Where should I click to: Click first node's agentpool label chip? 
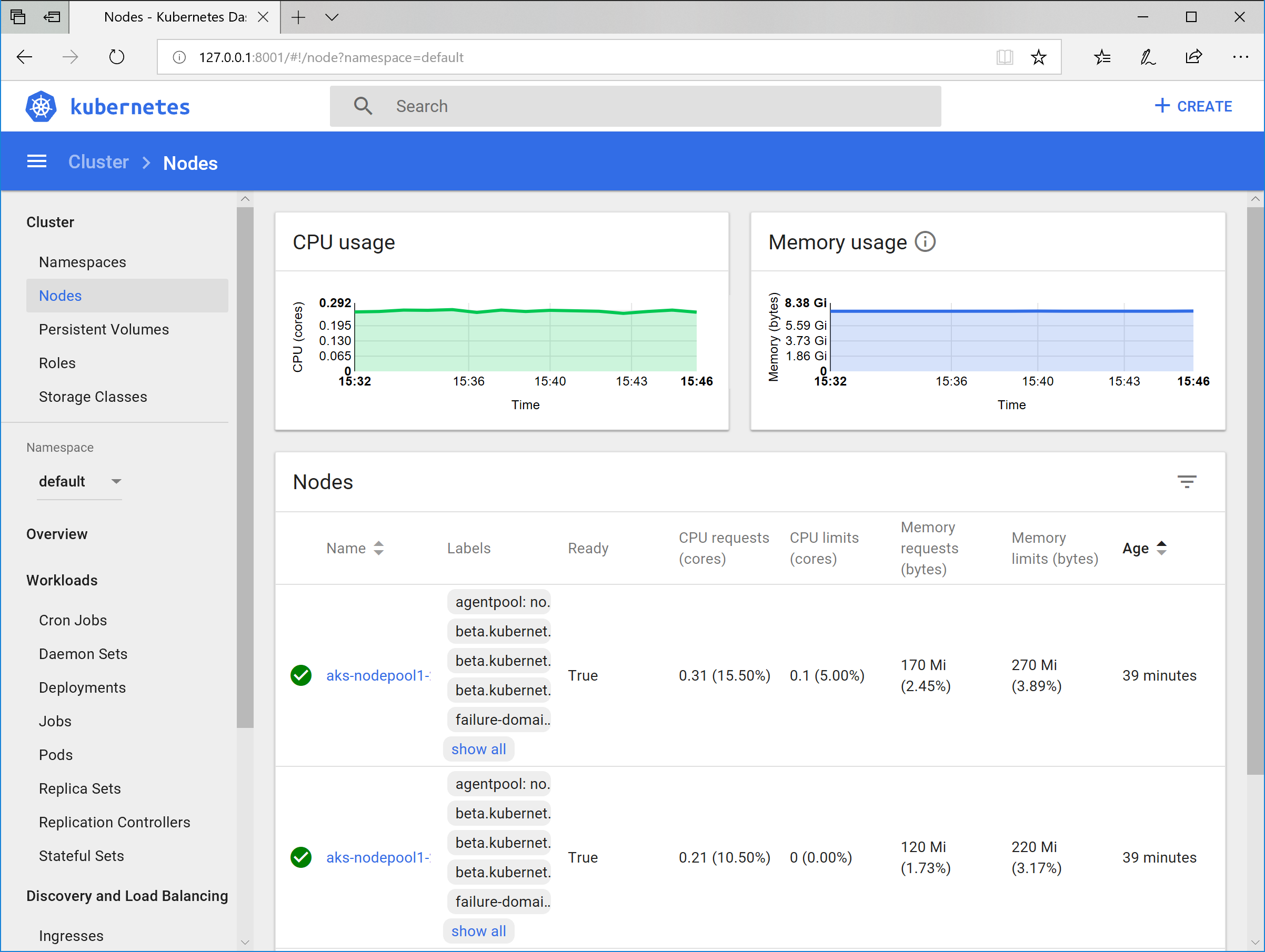(499, 602)
